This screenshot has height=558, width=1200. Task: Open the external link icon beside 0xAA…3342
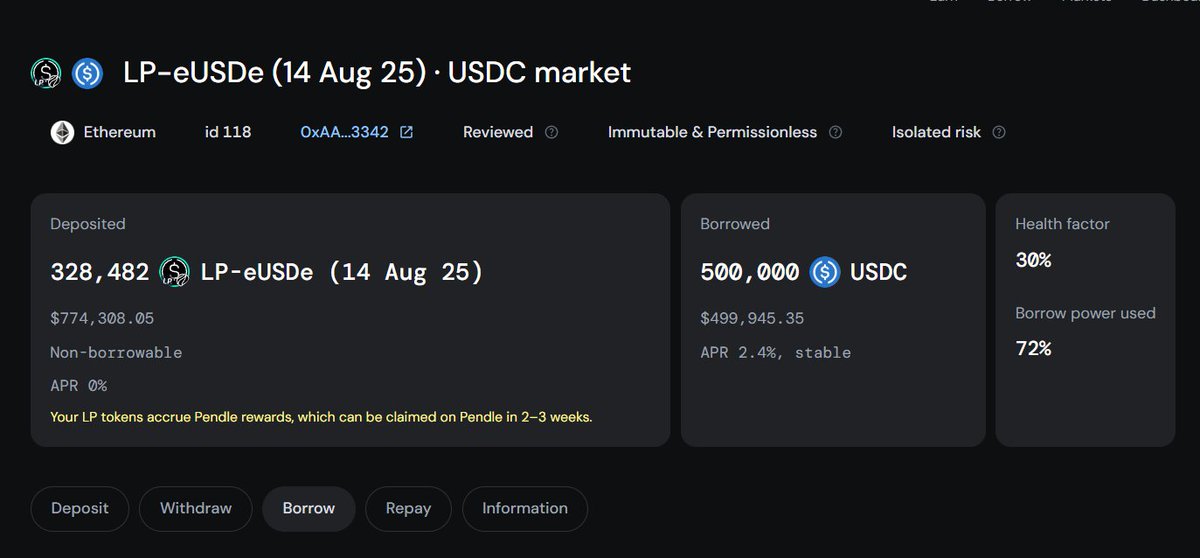click(406, 132)
